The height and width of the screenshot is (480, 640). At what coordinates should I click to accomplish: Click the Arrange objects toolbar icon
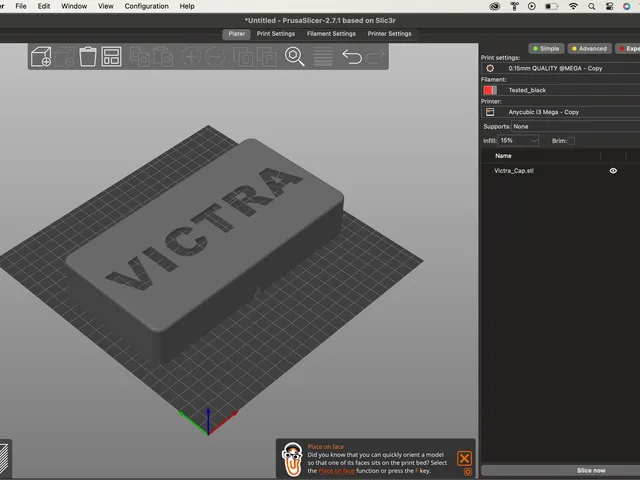[111, 56]
